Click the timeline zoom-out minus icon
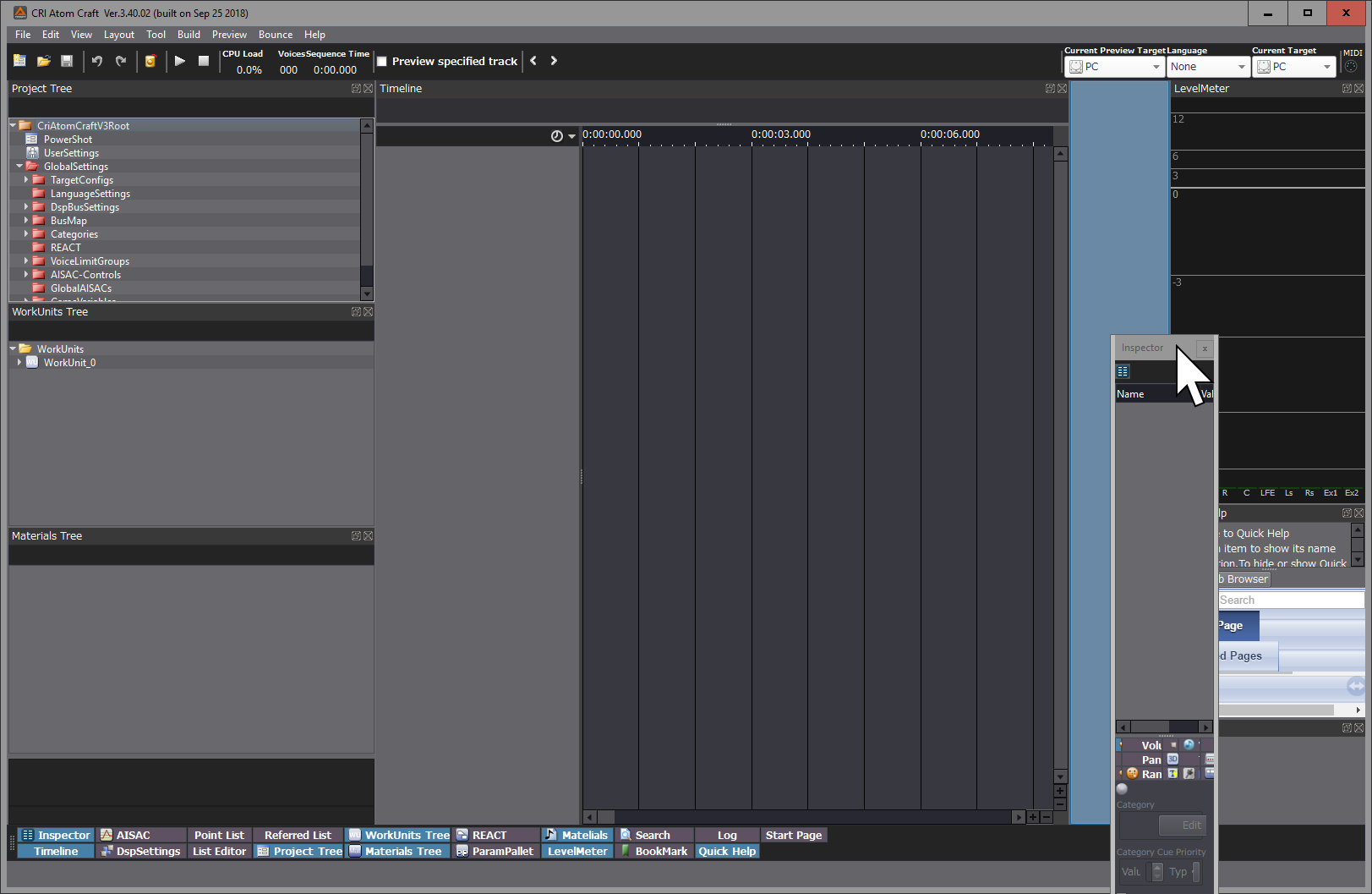 [x=1047, y=817]
